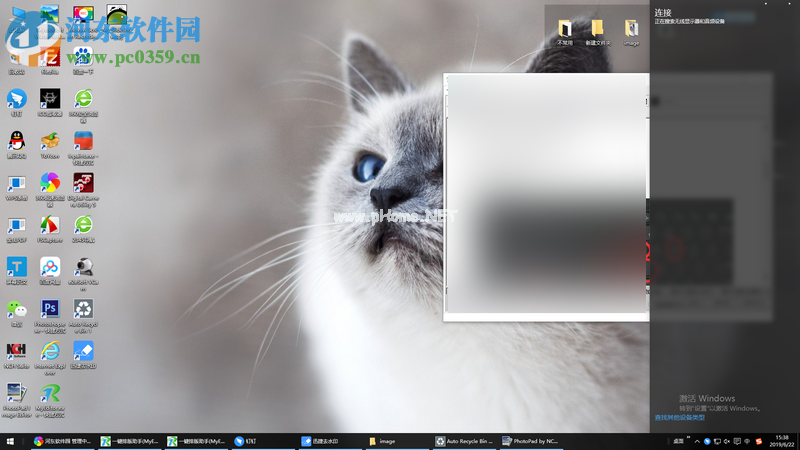This screenshot has height=450, width=800.
Task: Open the webcam video shortcut
Action: tap(83, 274)
